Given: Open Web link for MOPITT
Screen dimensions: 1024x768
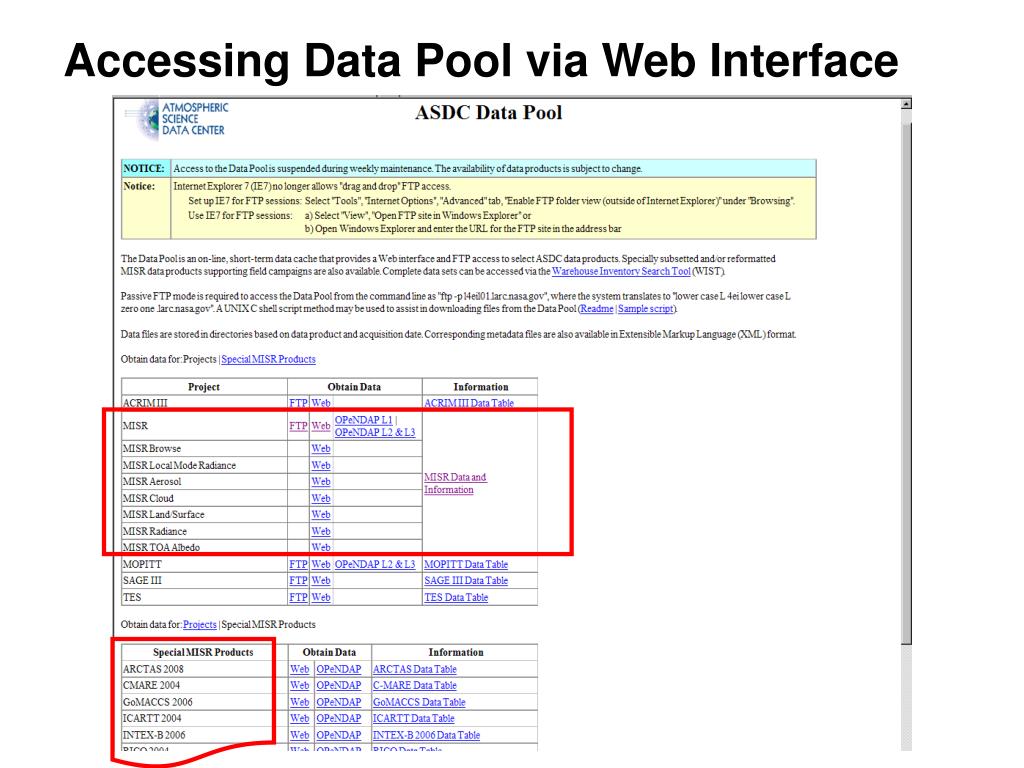Looking at the screenshot, I should (321, 564).
